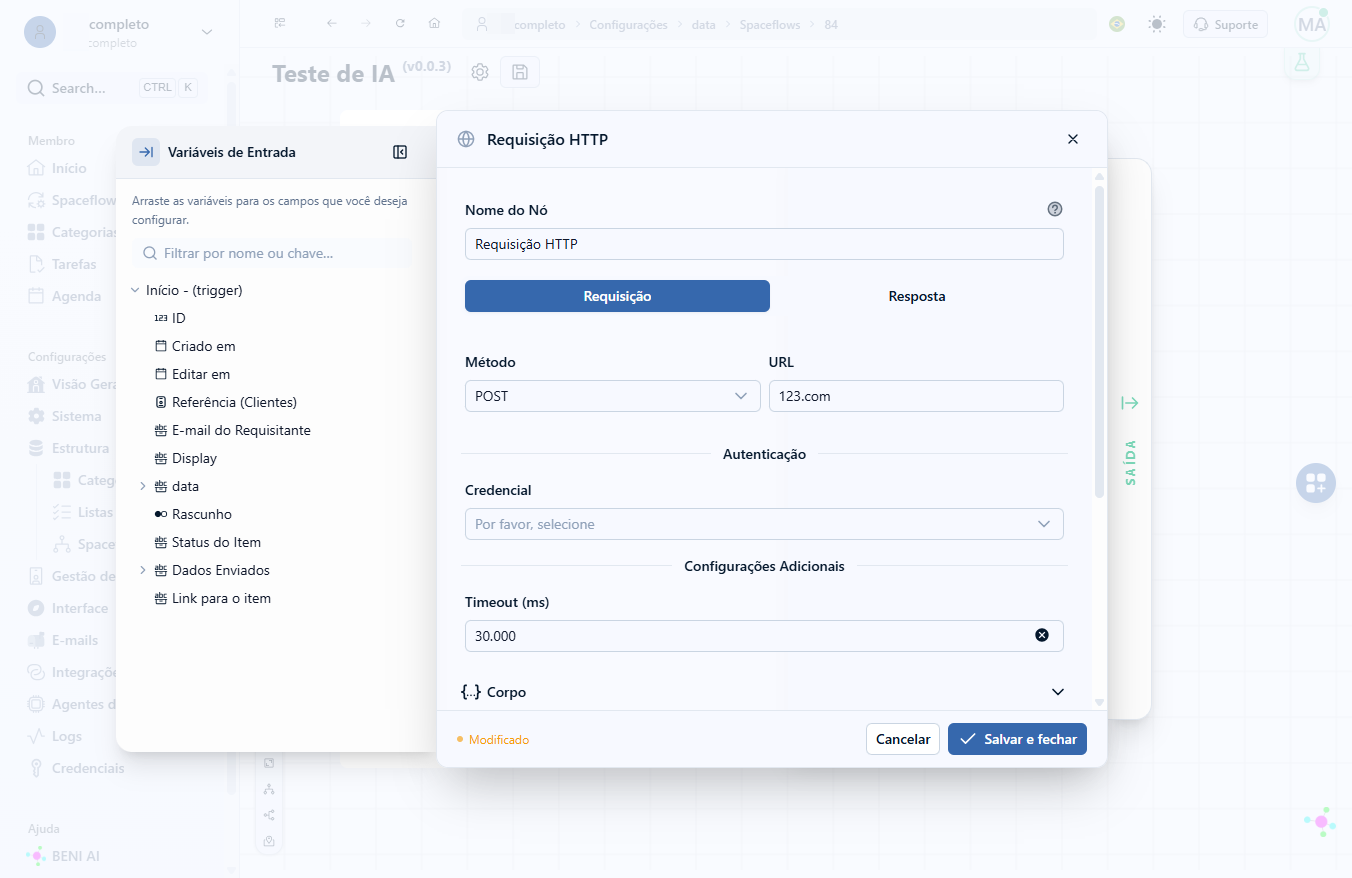Toggle the light theme sun icon
The width and height of the screenshot is (1352, 878).
[x=1157, y=24]
